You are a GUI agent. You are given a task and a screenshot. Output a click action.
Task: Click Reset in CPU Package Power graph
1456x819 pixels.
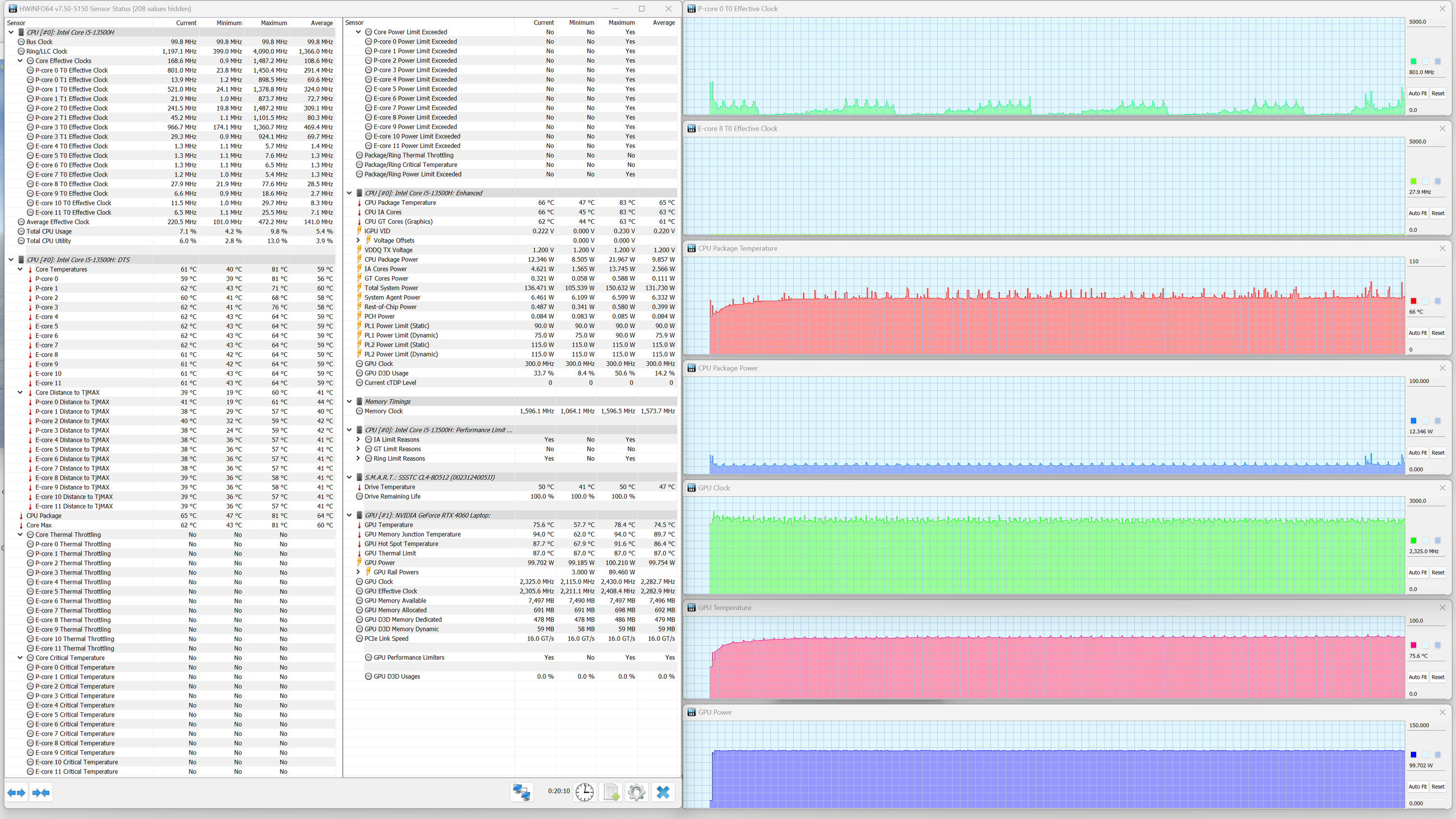coord(1438,453)
